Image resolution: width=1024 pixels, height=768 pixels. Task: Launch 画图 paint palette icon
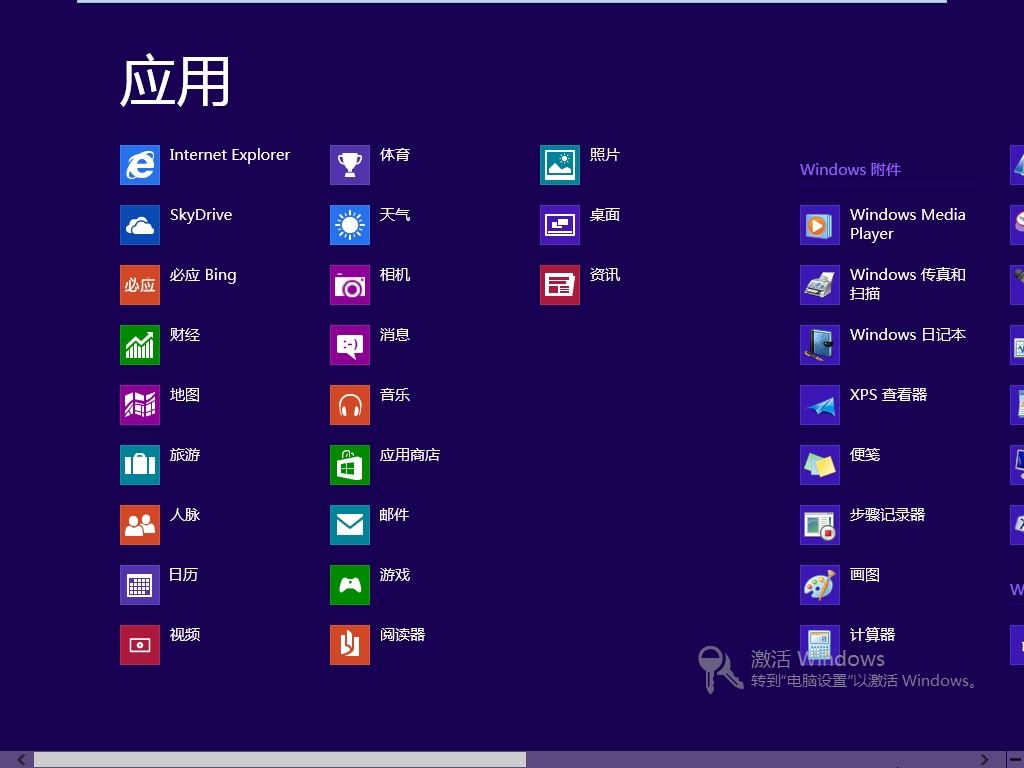point(820,585)
